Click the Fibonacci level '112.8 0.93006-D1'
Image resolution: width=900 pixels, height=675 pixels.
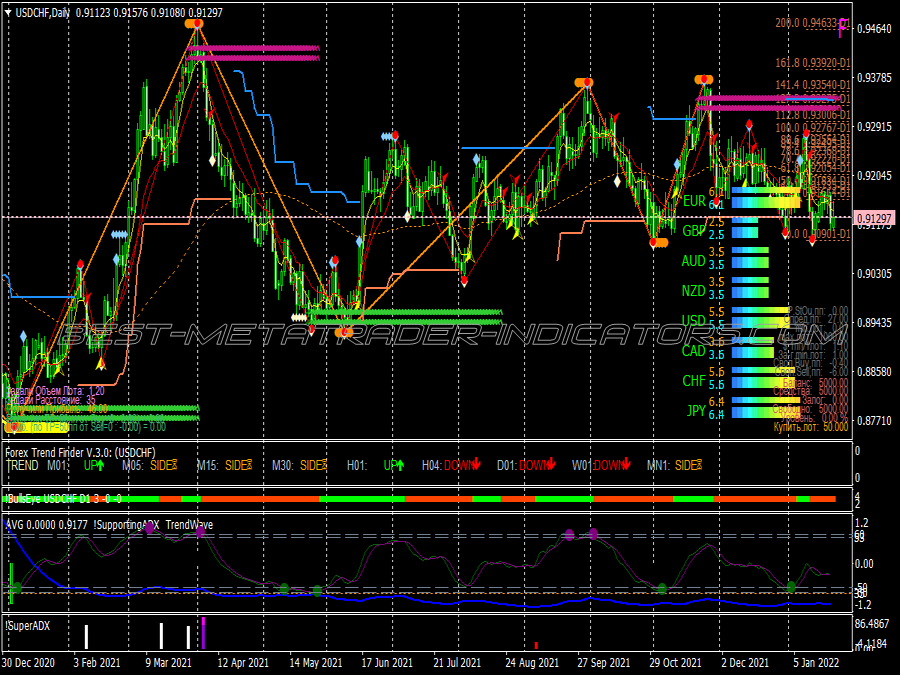coord(813,115)
